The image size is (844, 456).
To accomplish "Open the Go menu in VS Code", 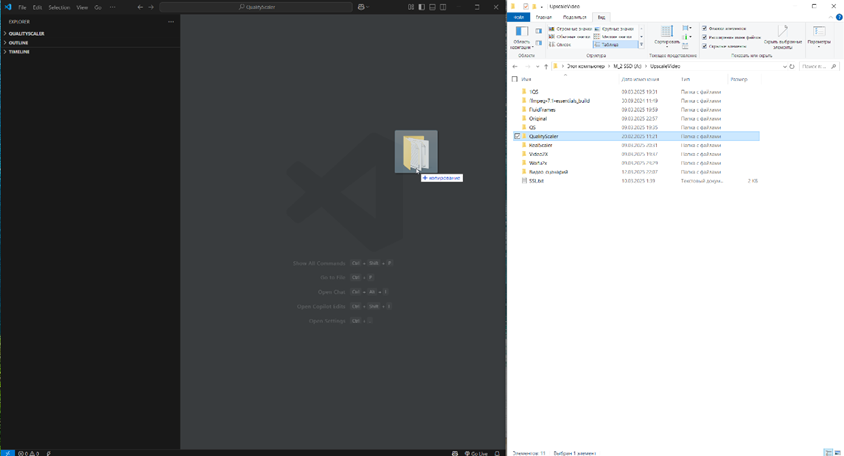I will (x=97, y=8).
